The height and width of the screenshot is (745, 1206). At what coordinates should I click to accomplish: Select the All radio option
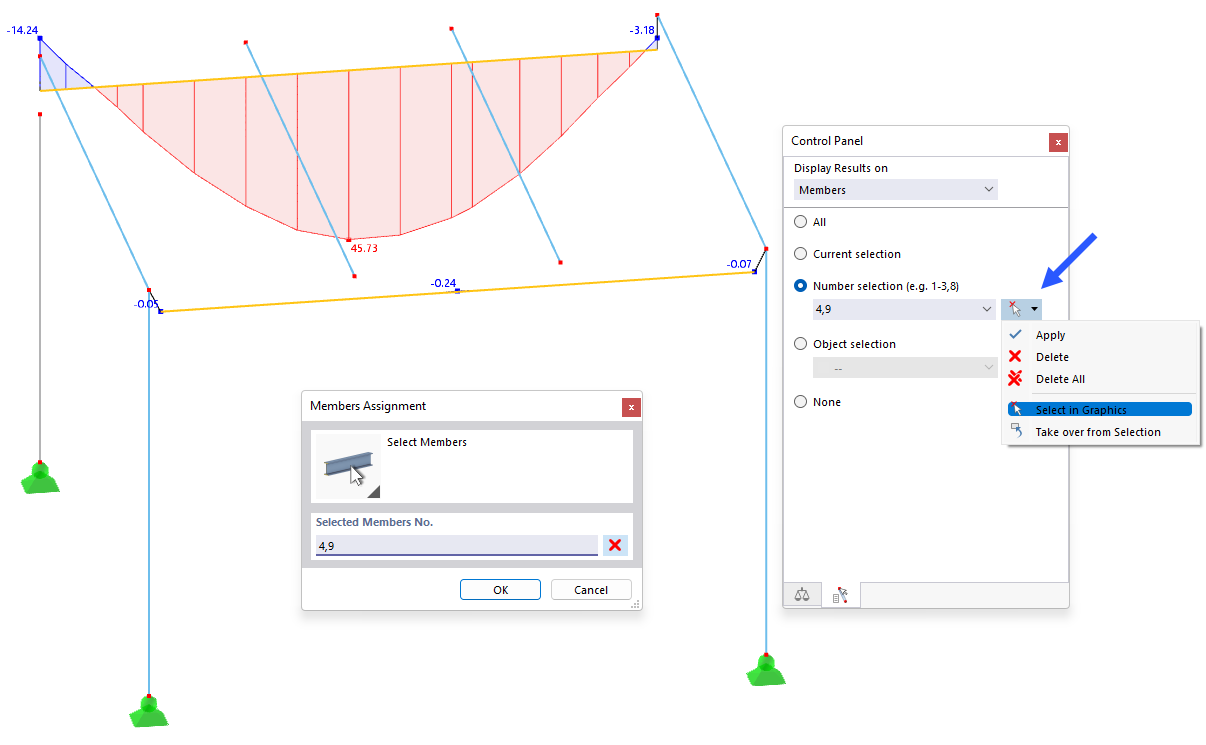[x=800, y=222]
